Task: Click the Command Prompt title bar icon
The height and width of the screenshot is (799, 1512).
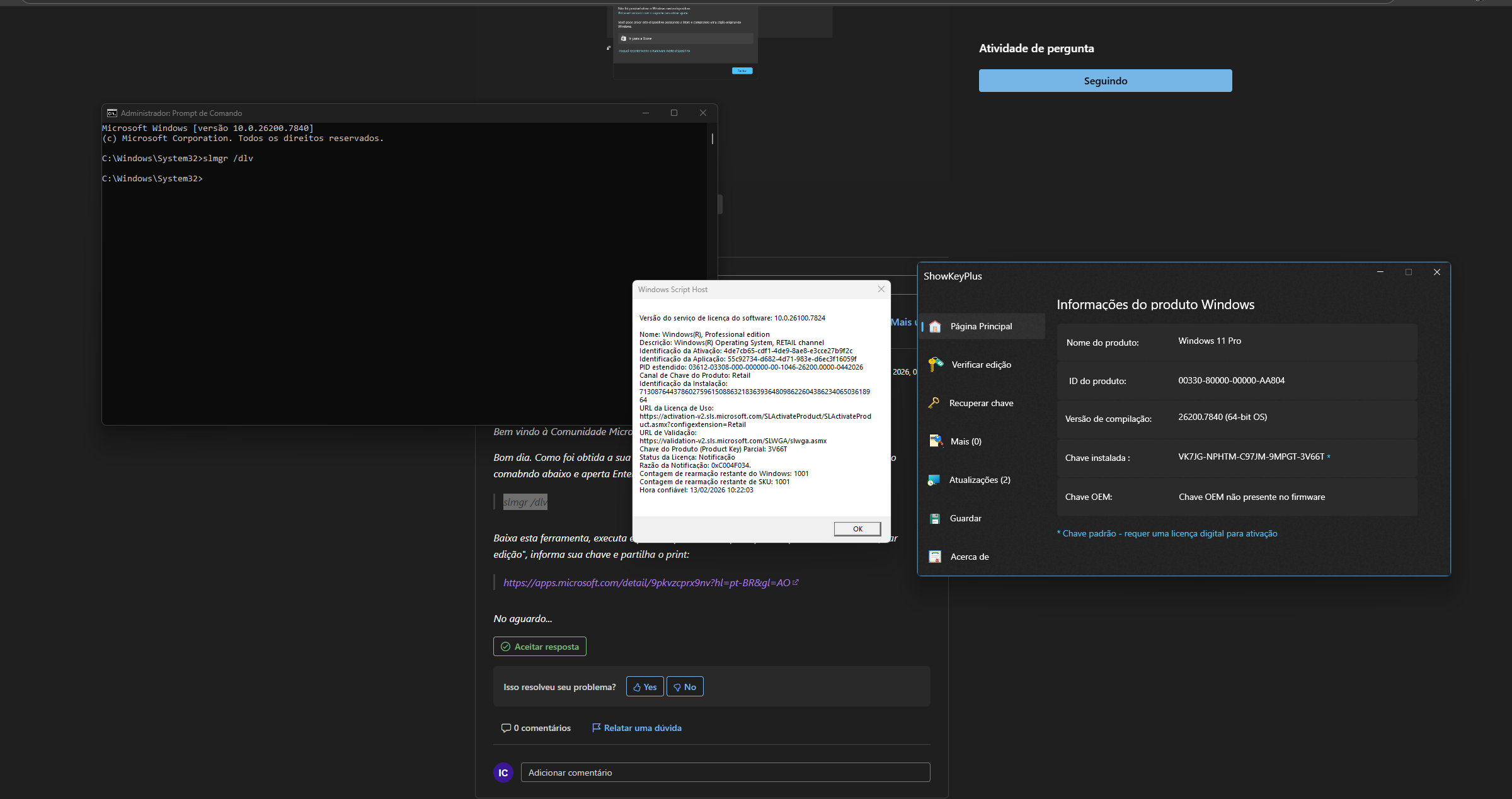Action: point(112,113)
